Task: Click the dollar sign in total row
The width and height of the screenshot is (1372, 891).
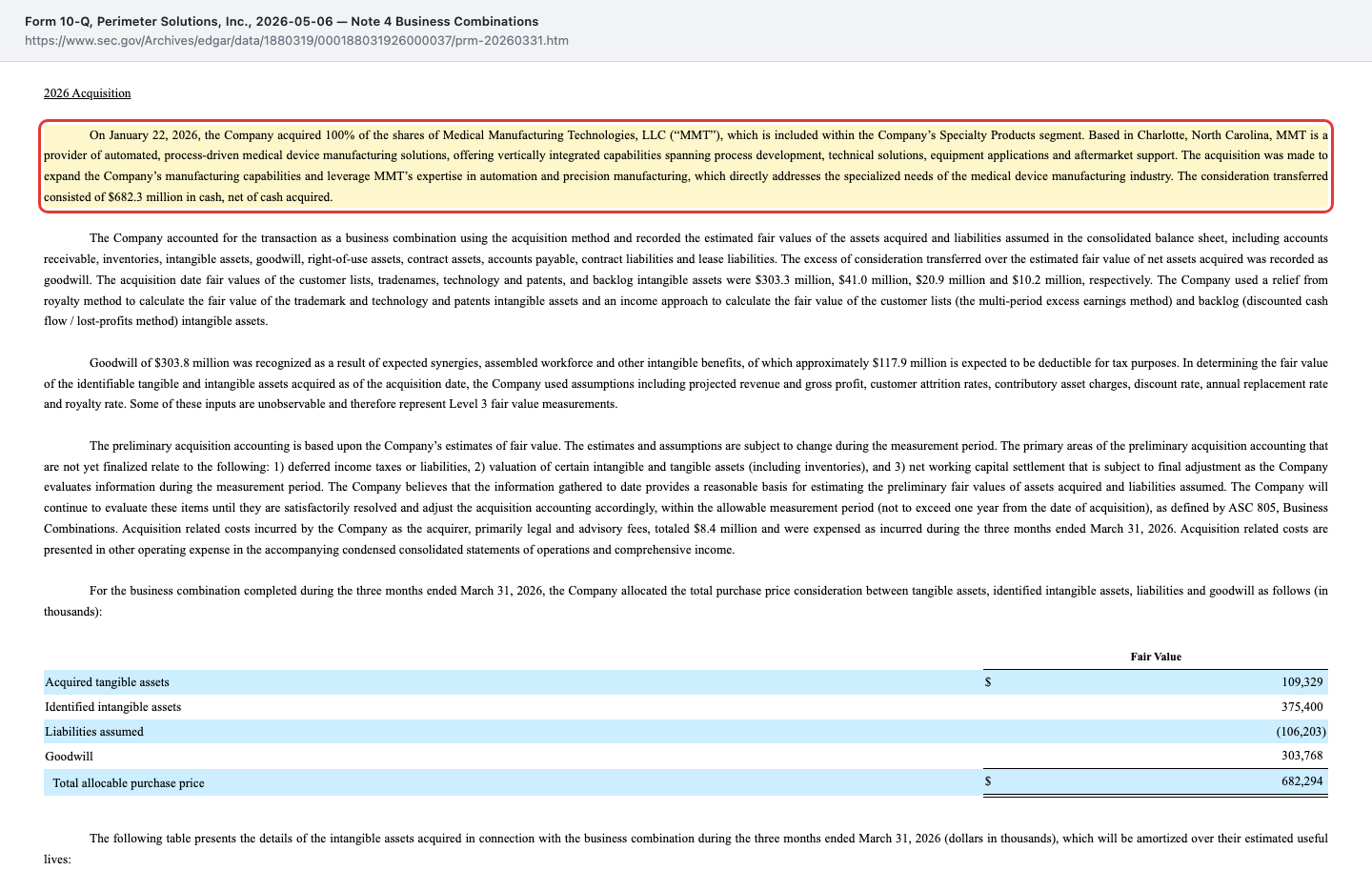Action: [988, 781]
